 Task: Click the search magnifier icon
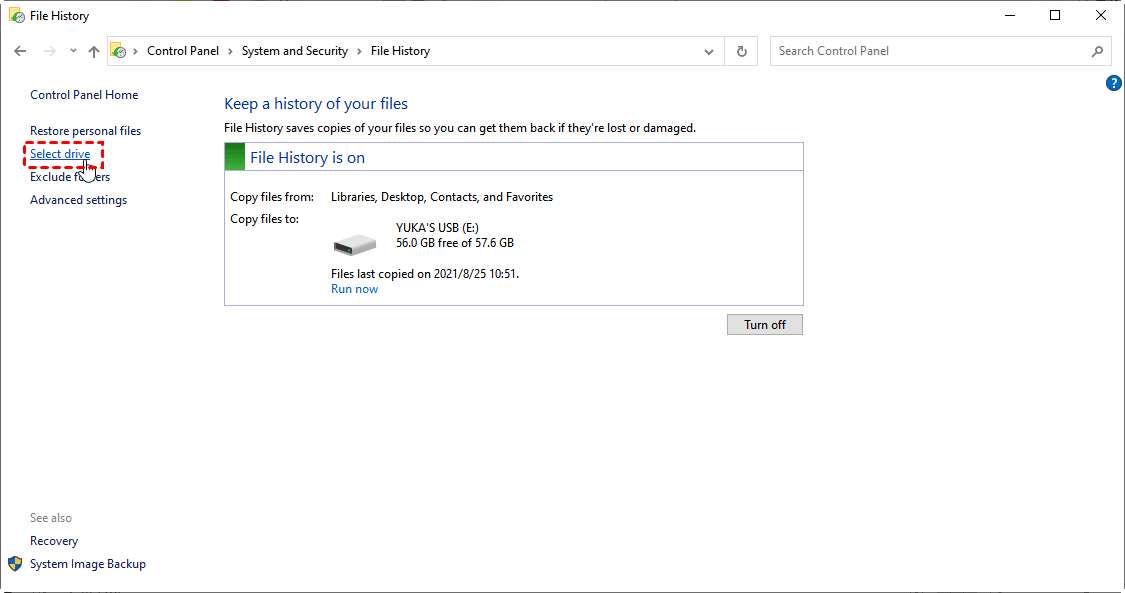1097,51
